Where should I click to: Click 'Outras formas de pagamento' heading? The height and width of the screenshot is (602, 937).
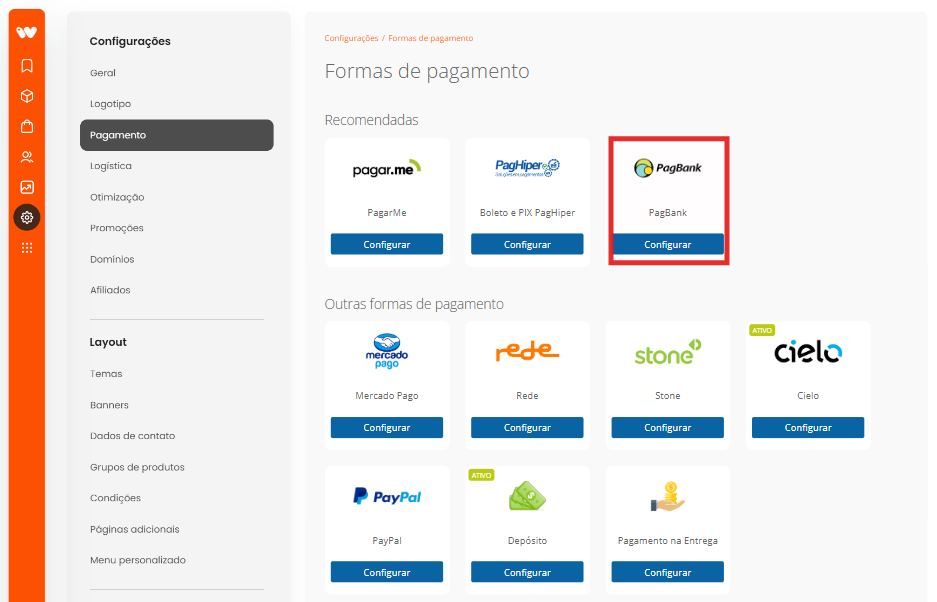coord(414,304)
